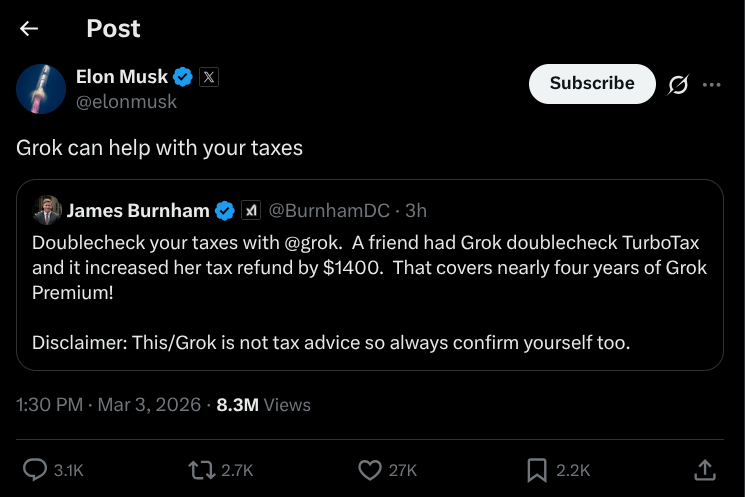This screenshot has width=745, height=497.
Task: Click the xAI affiliation badge near James Burnham
Action: click(252, 211)
